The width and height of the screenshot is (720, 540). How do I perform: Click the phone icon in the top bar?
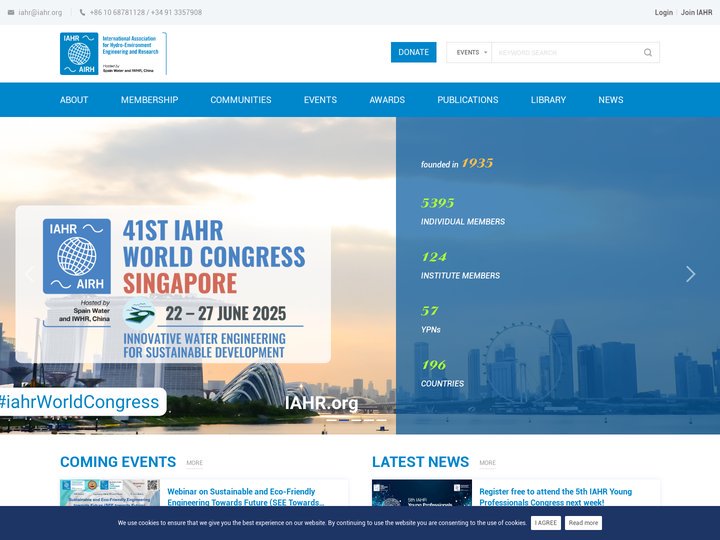click(83, 12)
